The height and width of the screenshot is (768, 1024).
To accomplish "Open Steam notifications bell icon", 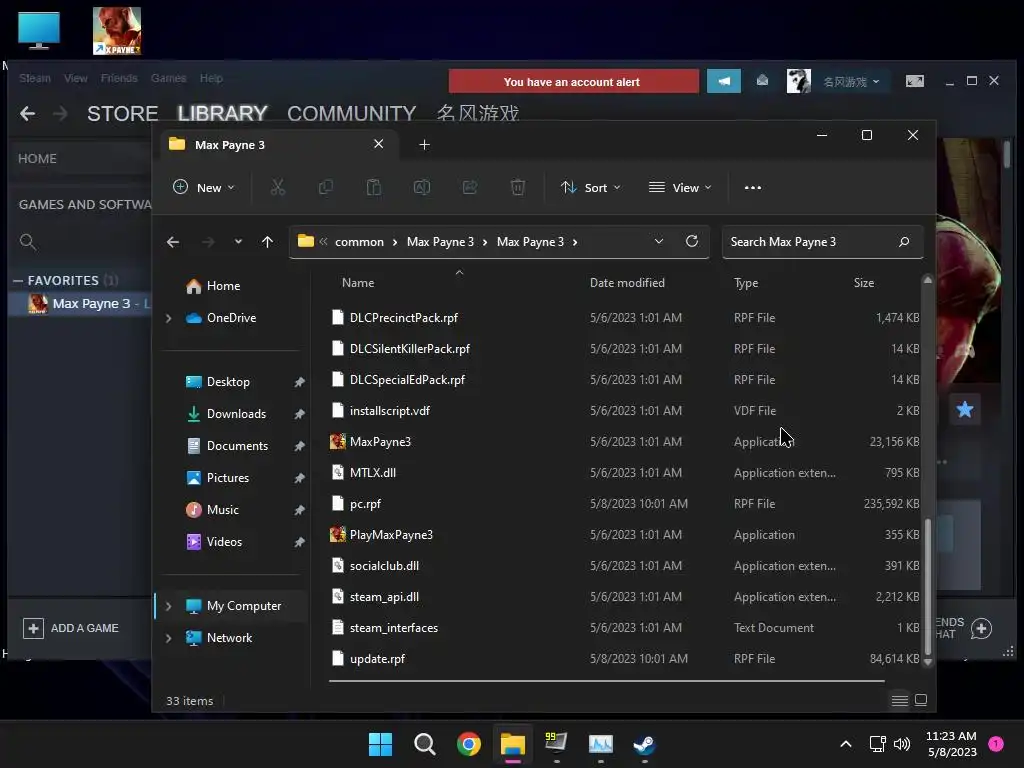I will pyautogui.click(x=762, y=80).
